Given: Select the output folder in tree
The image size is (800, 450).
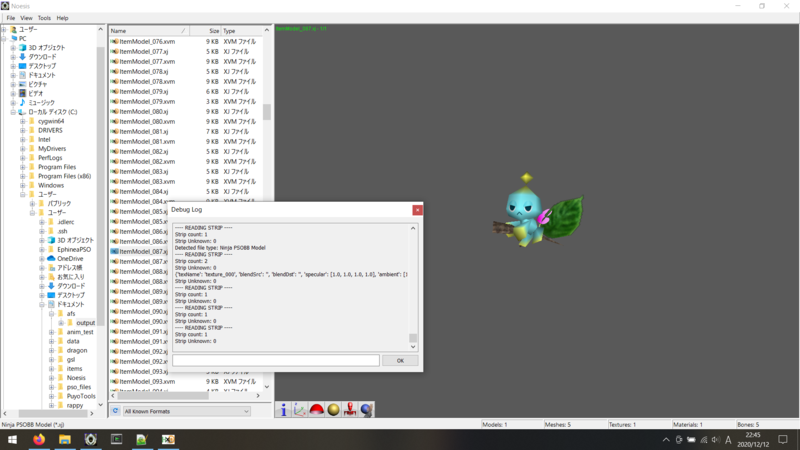Looking at the screenshot, I should pyautogui.click(x=85, y=323).
